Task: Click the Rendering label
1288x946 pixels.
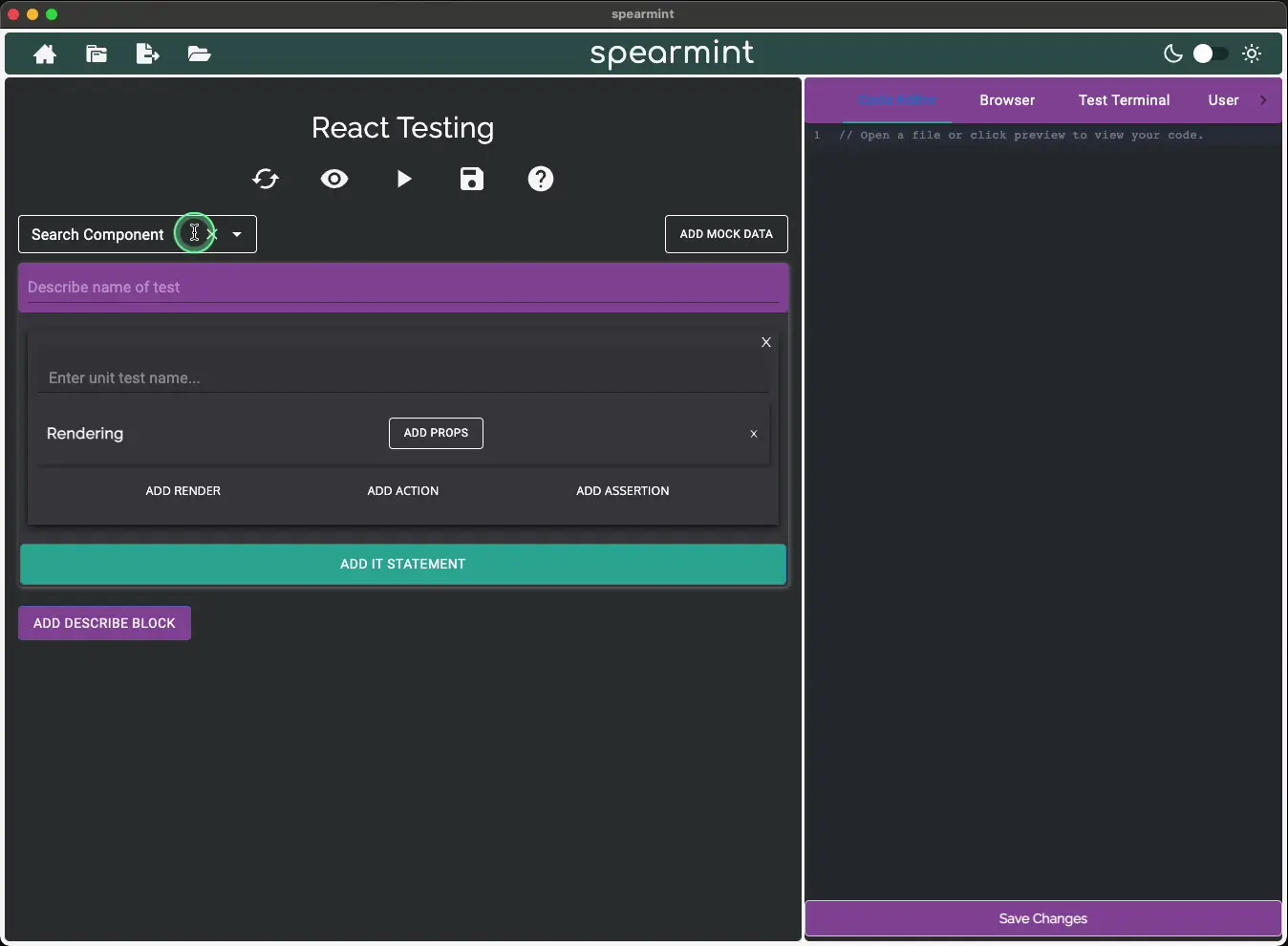Action: (85, 434)
